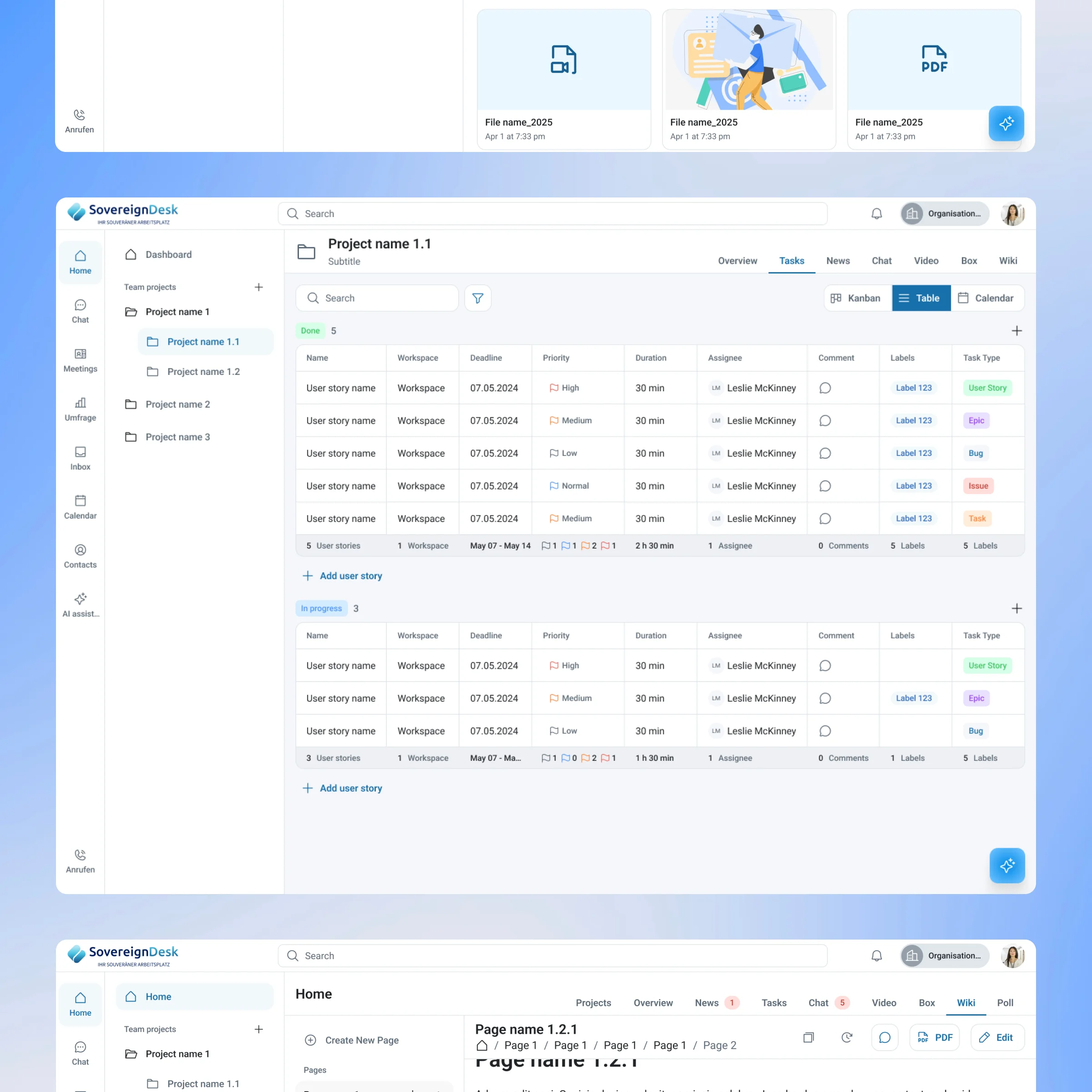Click the Epic label in Done table
This screenshot has width=1092, height=1092.
(x=976, y=420)
